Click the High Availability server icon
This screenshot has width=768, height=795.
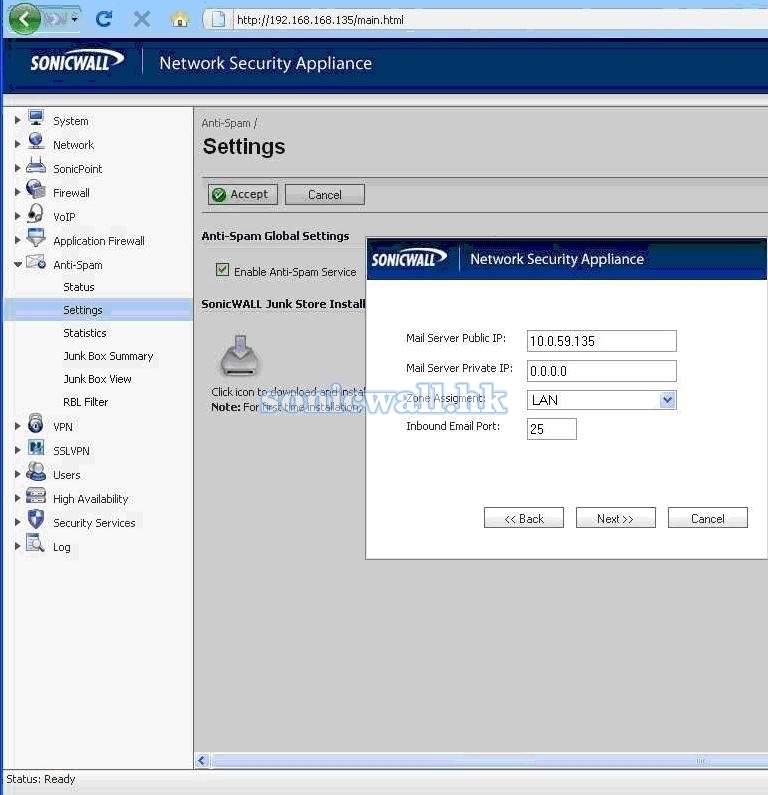(36, 495)
